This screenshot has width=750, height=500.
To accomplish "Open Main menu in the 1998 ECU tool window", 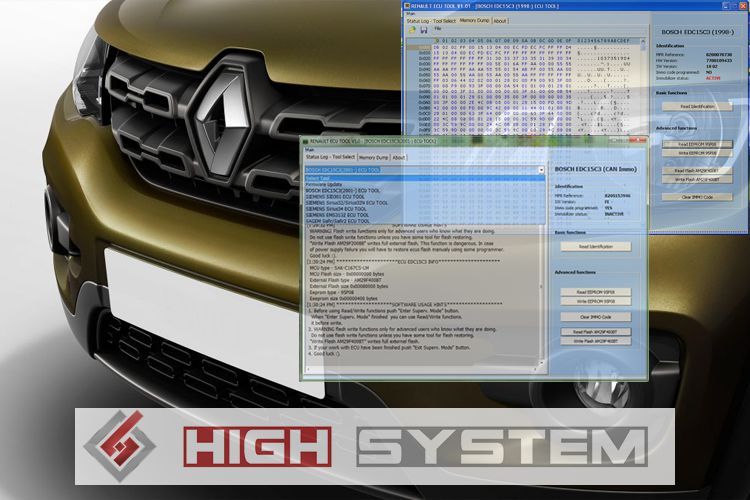I will pyautogui.click(x=410, y=14).
